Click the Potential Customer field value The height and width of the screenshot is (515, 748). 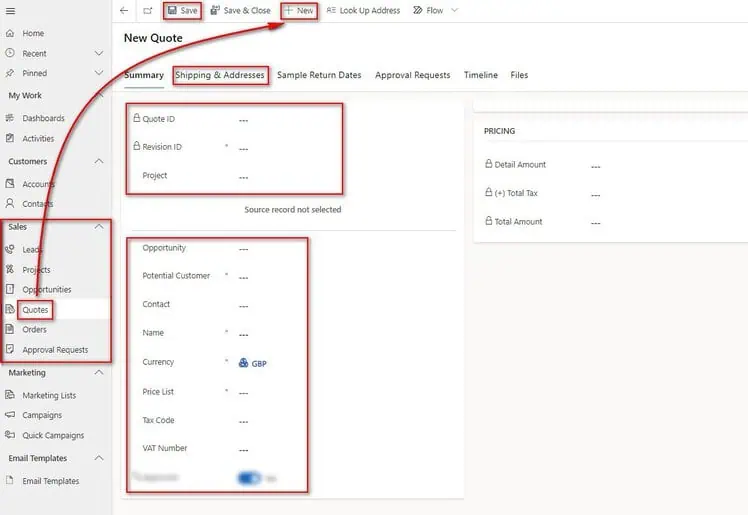click(244, 278)
